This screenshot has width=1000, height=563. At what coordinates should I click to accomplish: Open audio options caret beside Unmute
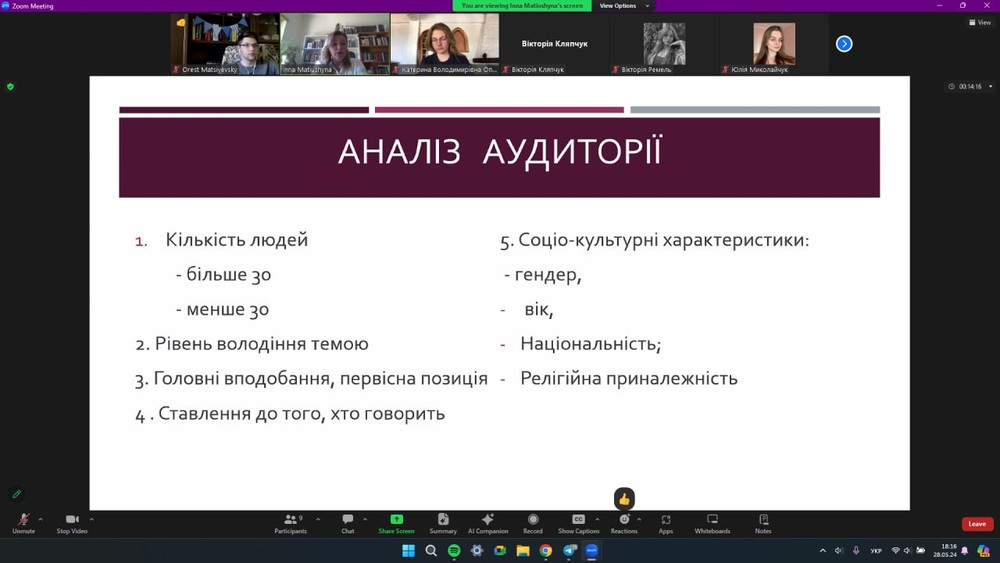(x=41, y=519)
